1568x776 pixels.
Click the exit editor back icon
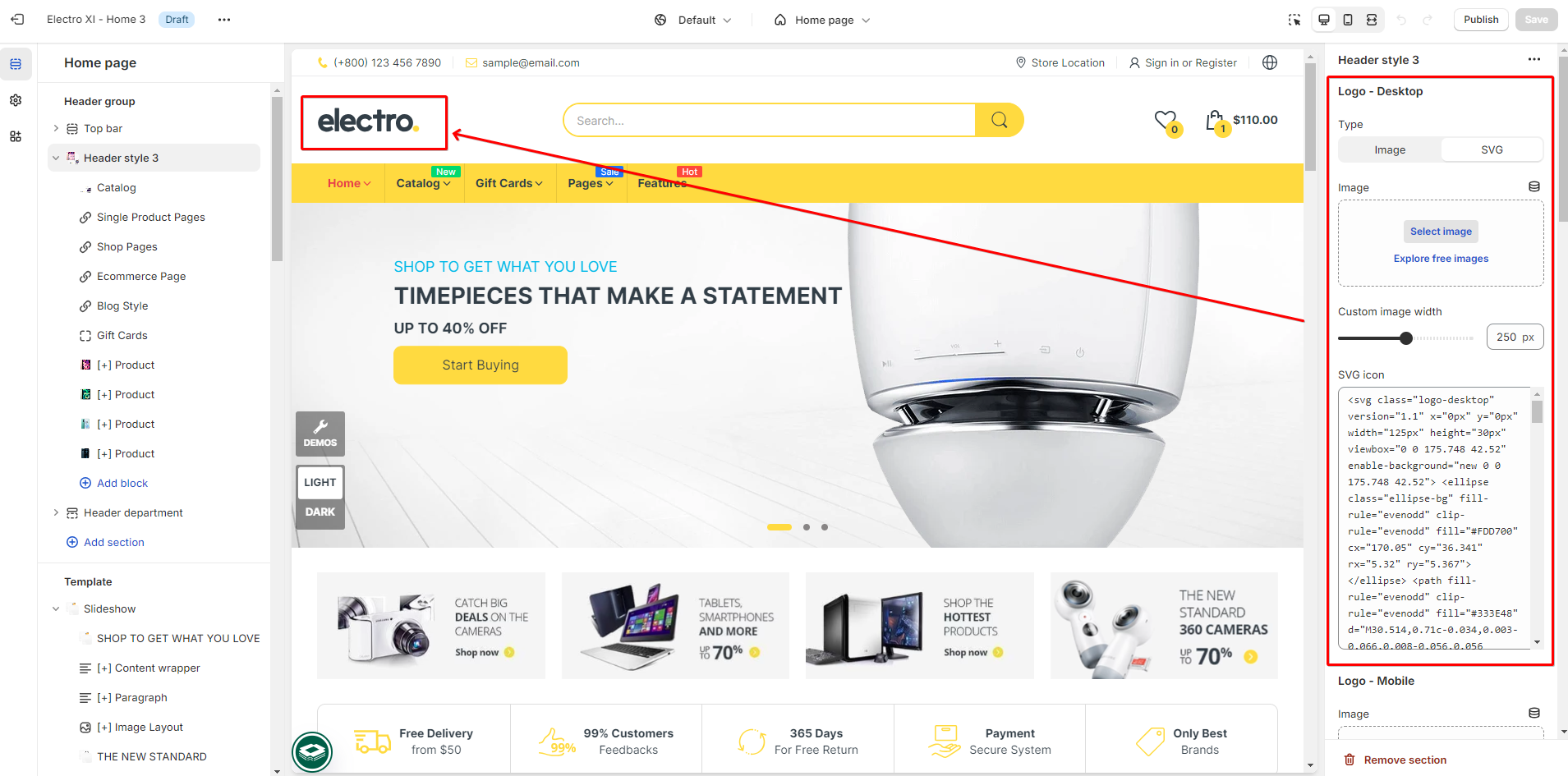[x=17, y=19]
